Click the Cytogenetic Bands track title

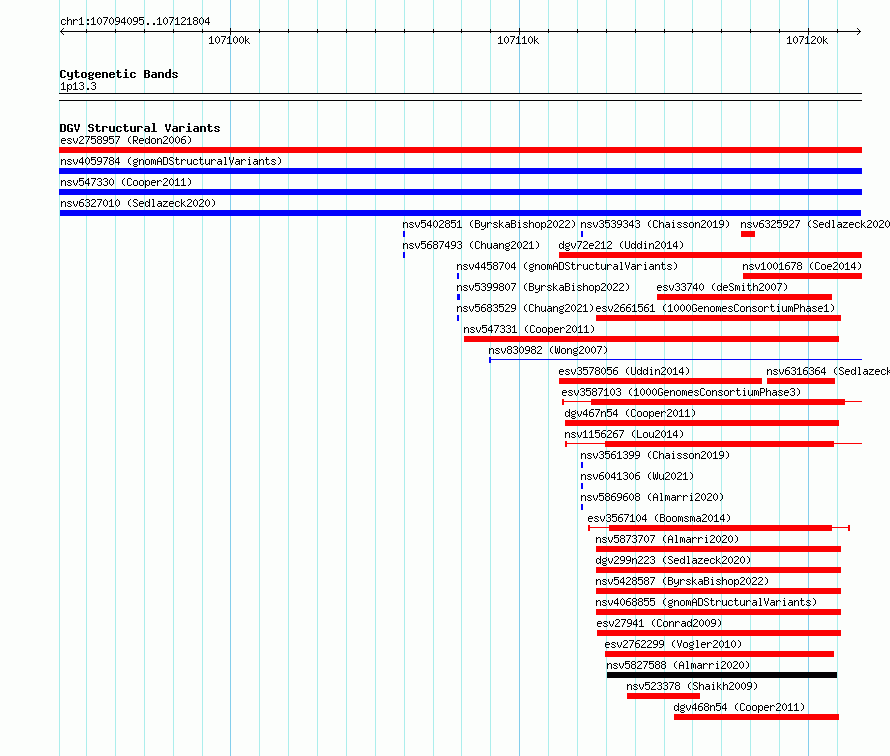point(119,74)
